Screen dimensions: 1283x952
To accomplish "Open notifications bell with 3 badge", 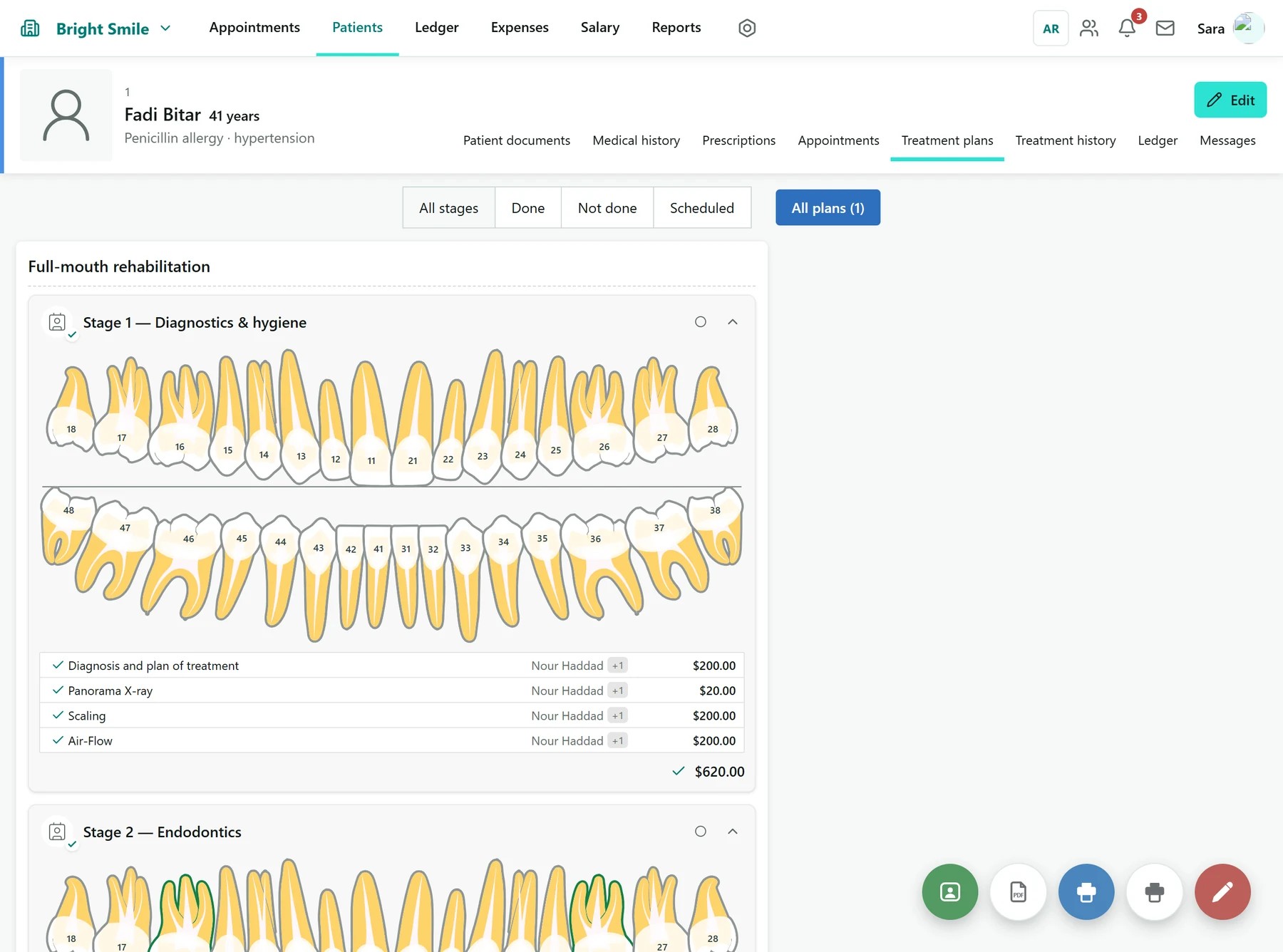I will [x=1127, y=28].
